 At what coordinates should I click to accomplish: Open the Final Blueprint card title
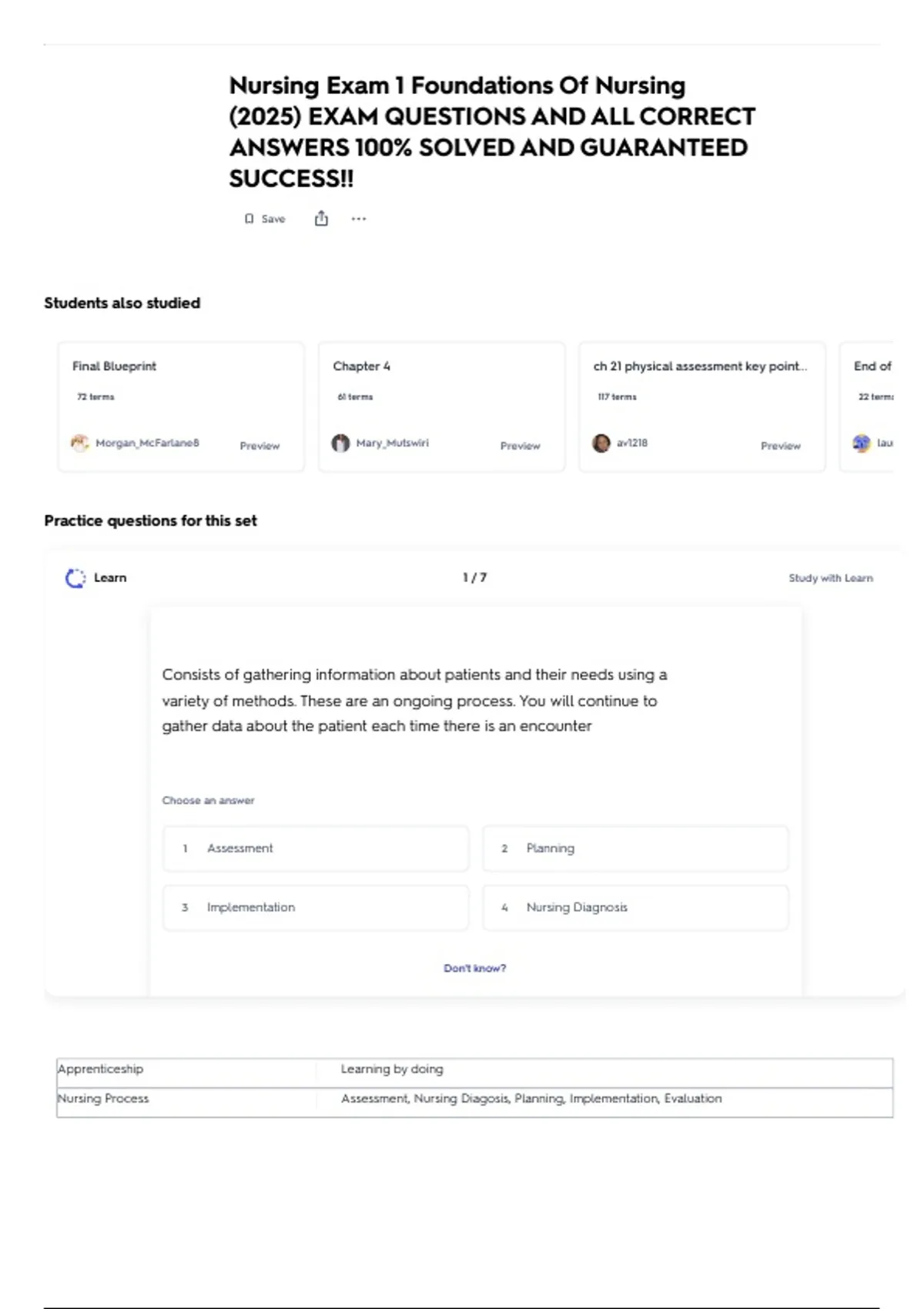coord(114,367)
